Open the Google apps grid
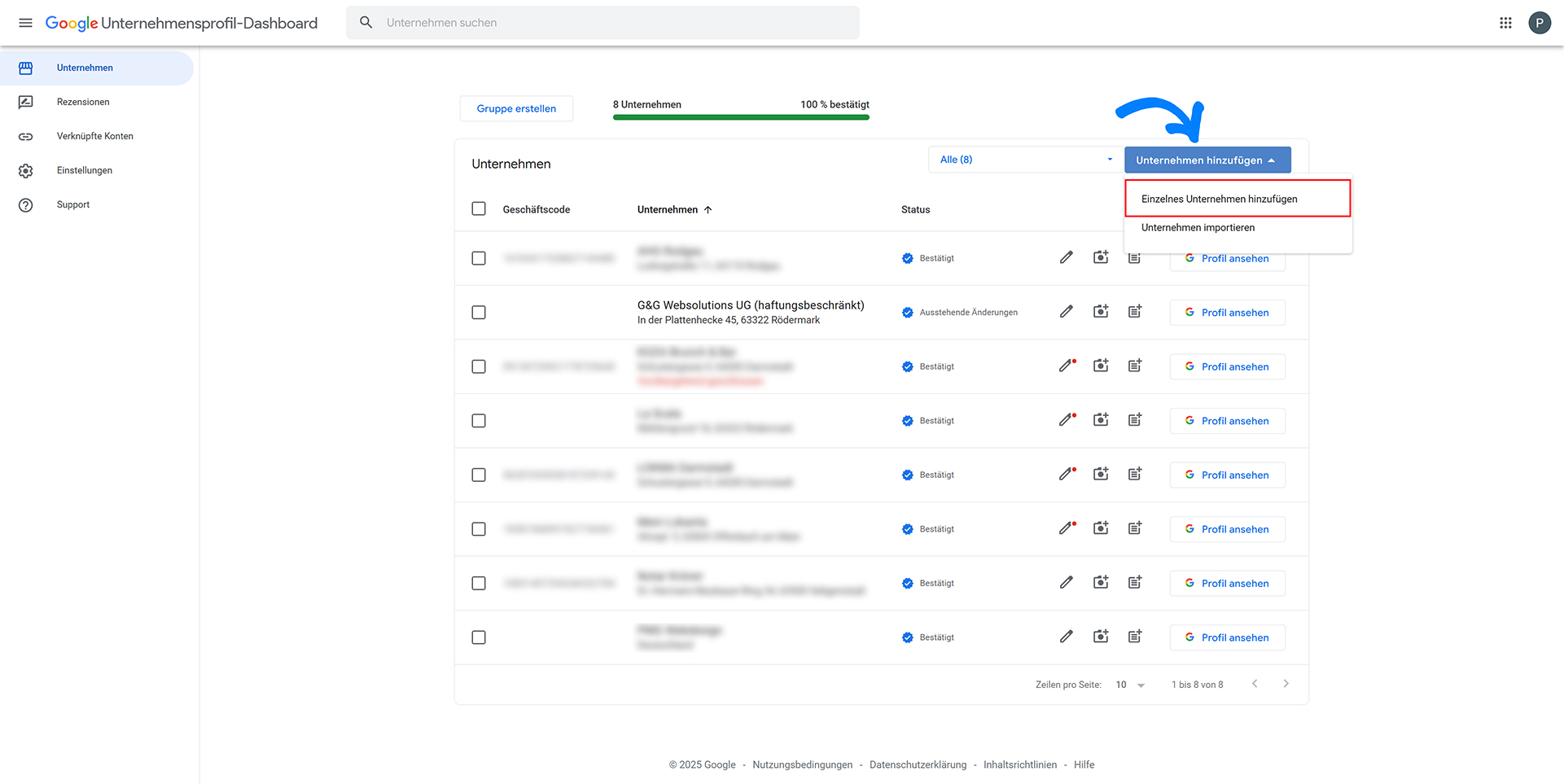Viewport: 1564px width, 784px height. tap(1505, 23)
